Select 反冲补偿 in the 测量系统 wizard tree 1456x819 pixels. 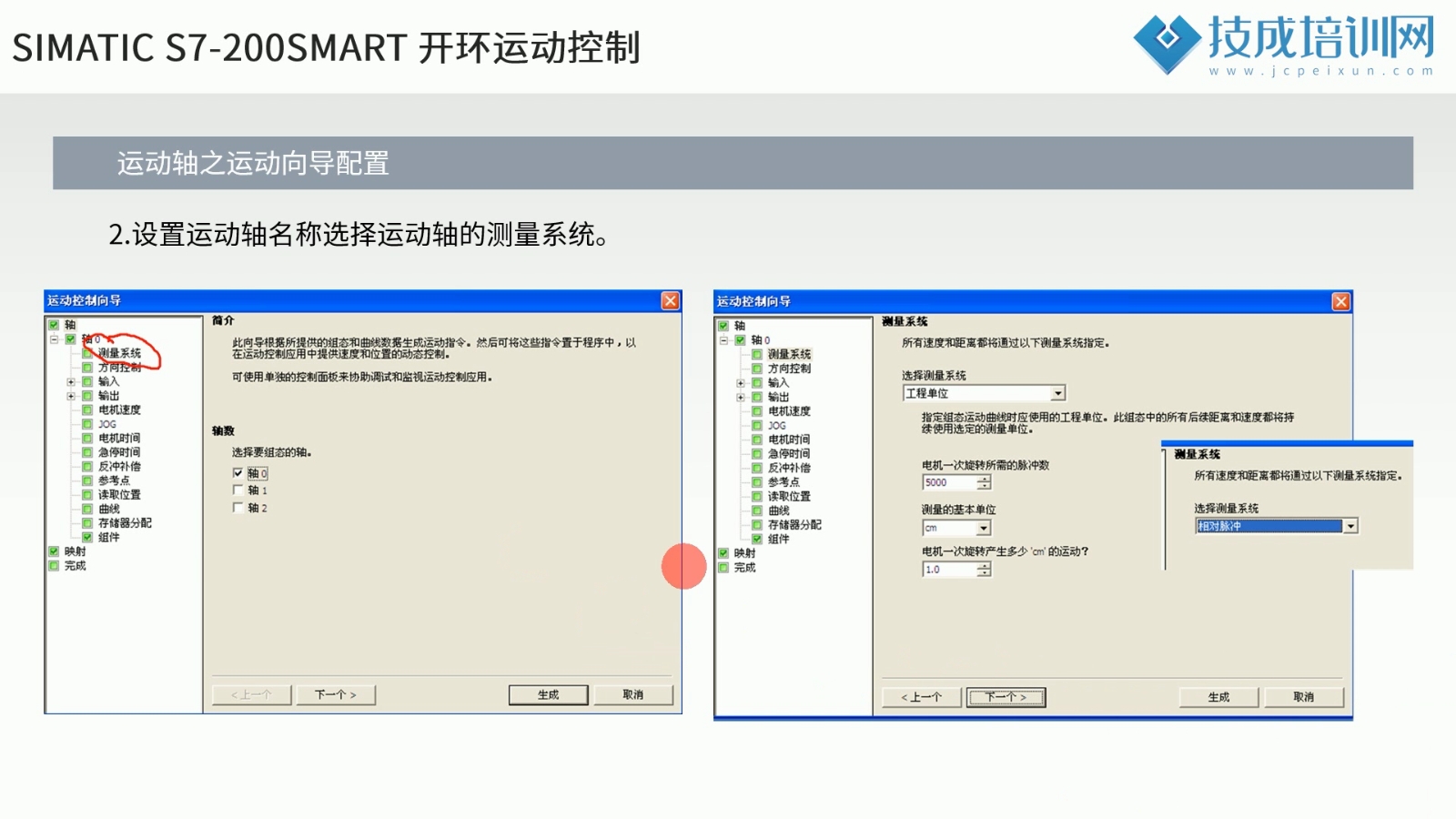point(789,468)
